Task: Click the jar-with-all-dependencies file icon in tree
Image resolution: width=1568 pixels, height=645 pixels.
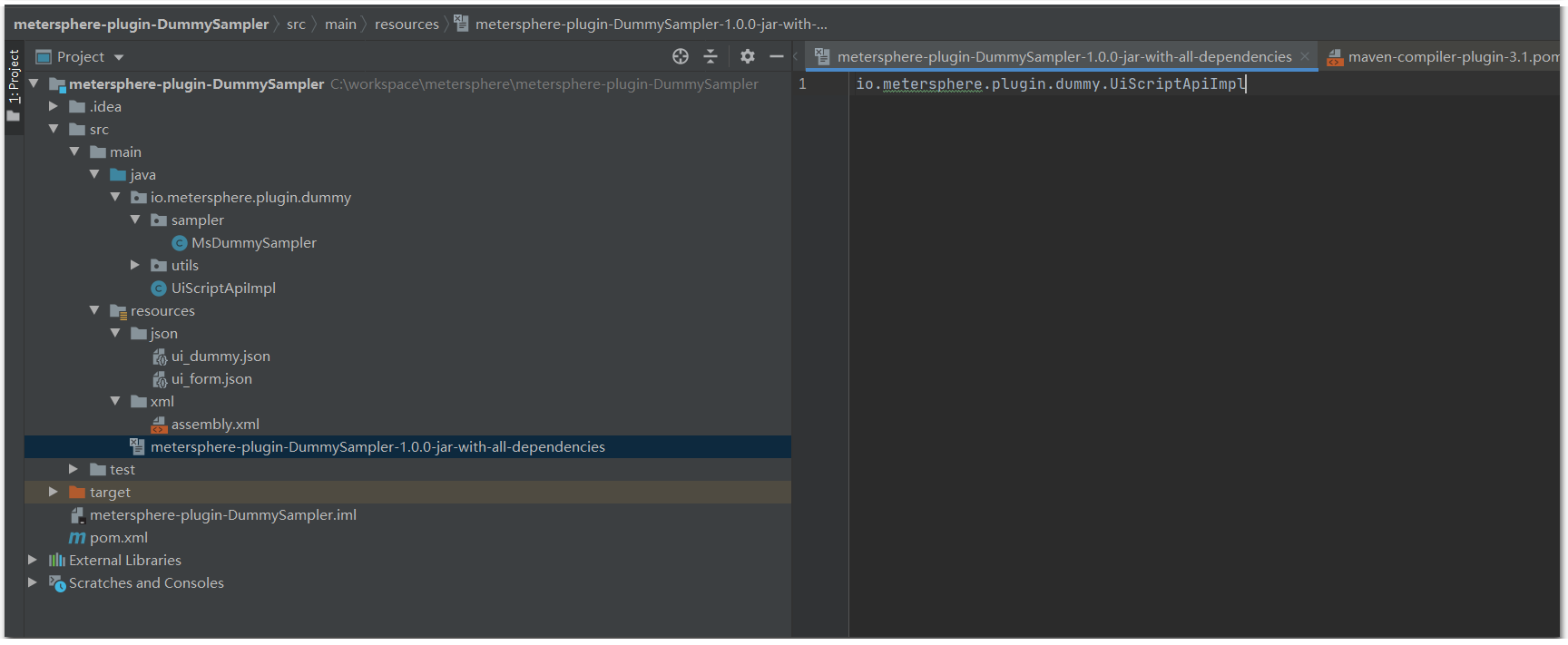Action: coord(138,446)
